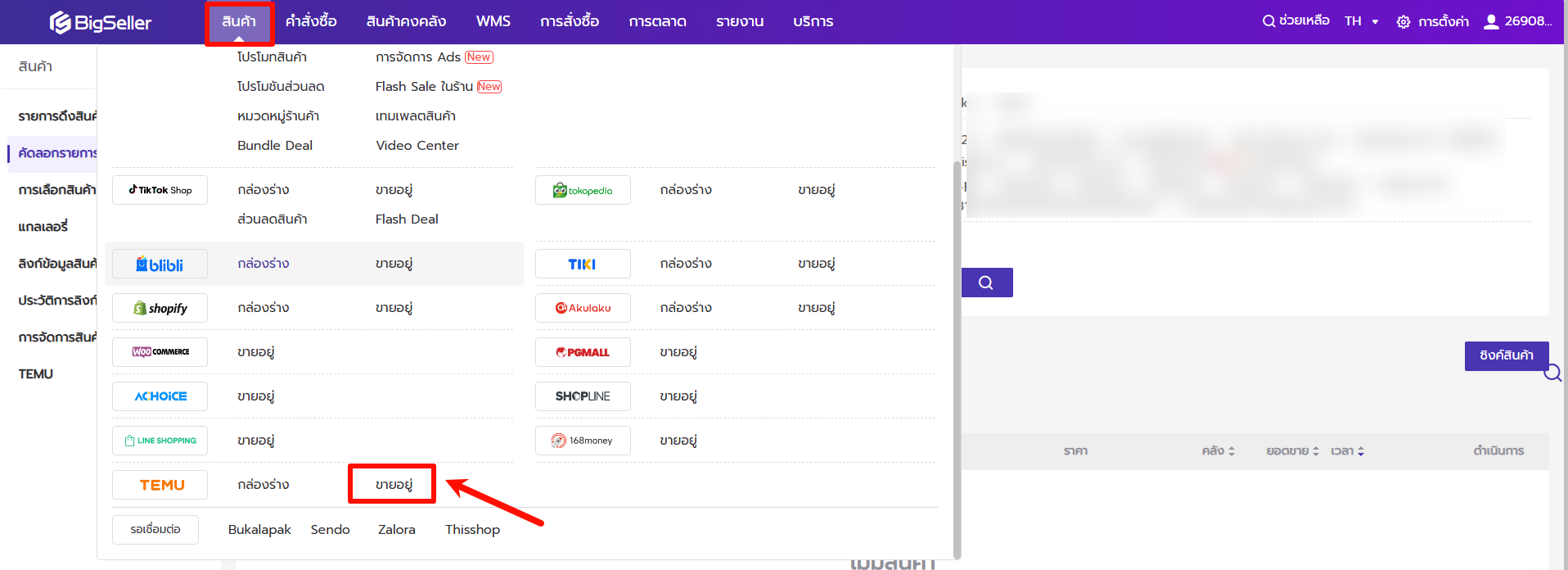Select แกลเลอรี่ in sidebar
1568x570 pixels.
(43, 227)
